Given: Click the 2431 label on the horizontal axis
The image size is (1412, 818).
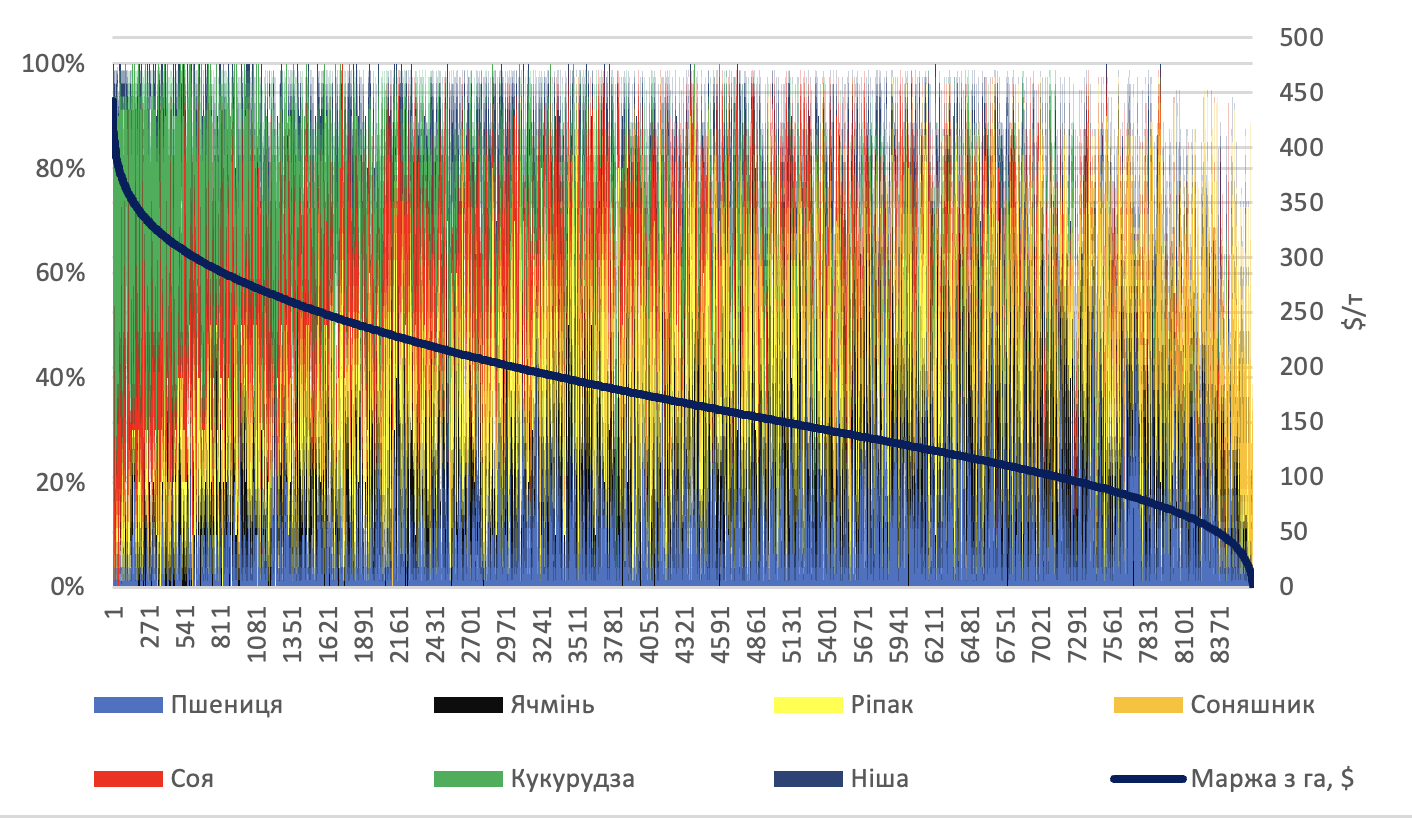Looking at the screenshot, I should 436,634.
